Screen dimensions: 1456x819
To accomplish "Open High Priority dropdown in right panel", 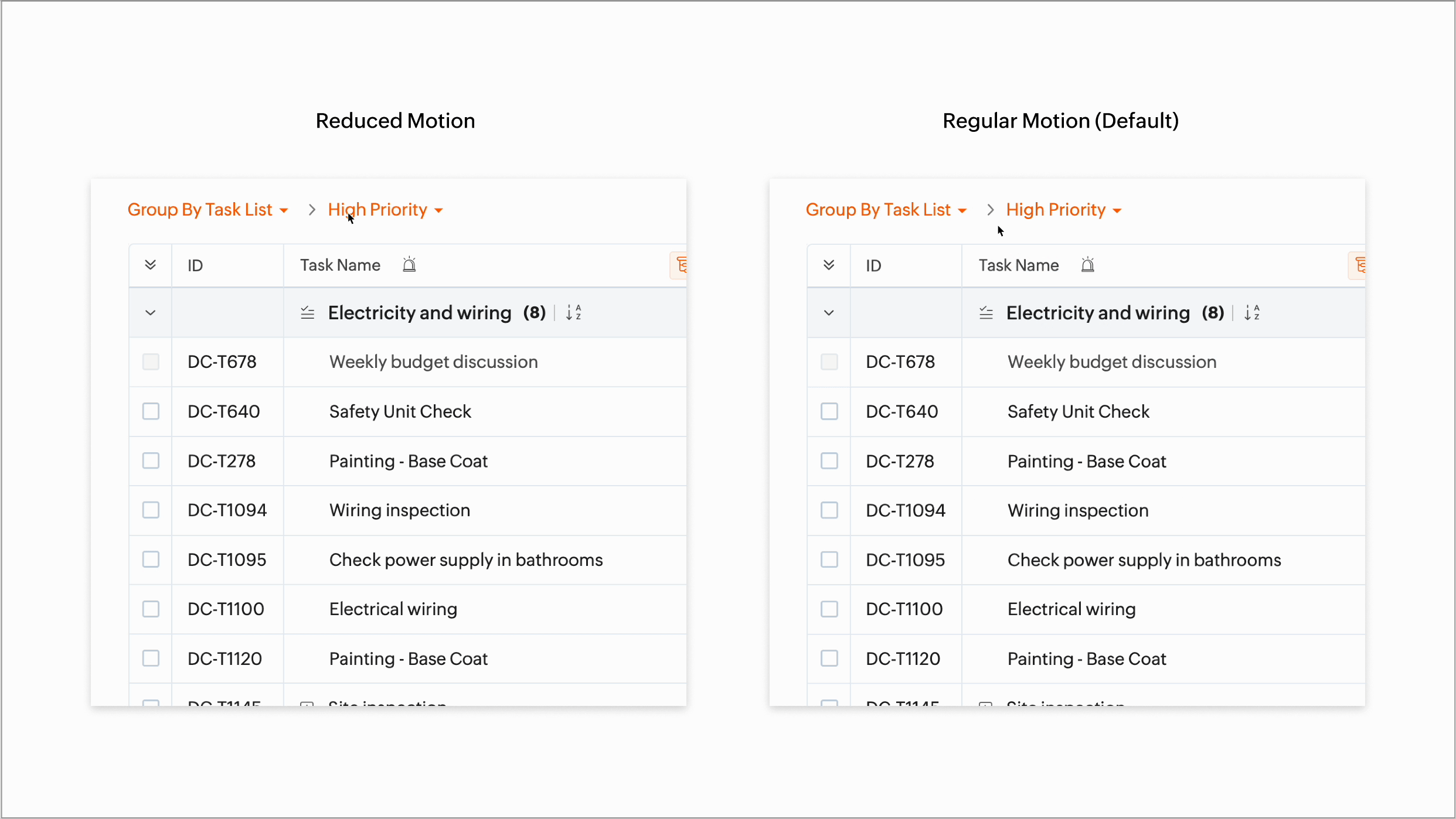I will tap(1063, 210).
